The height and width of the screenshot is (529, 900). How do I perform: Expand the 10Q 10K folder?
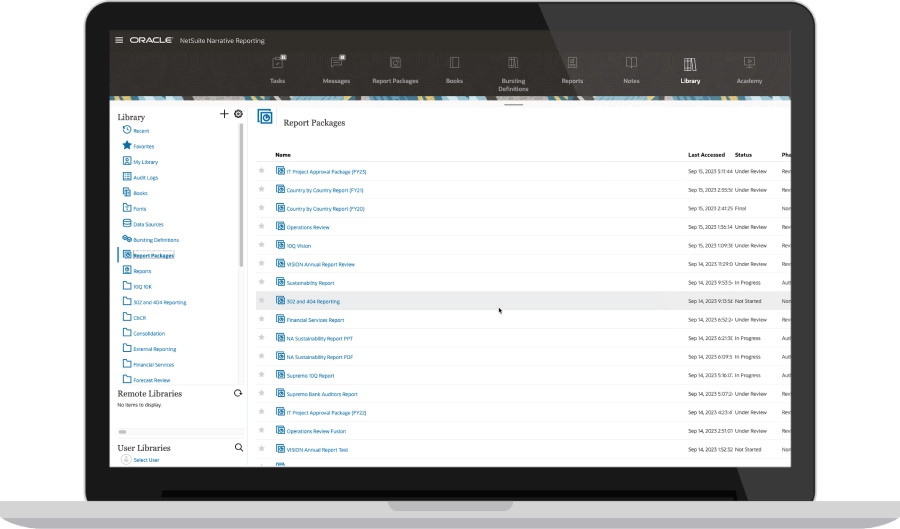[142, 286]
